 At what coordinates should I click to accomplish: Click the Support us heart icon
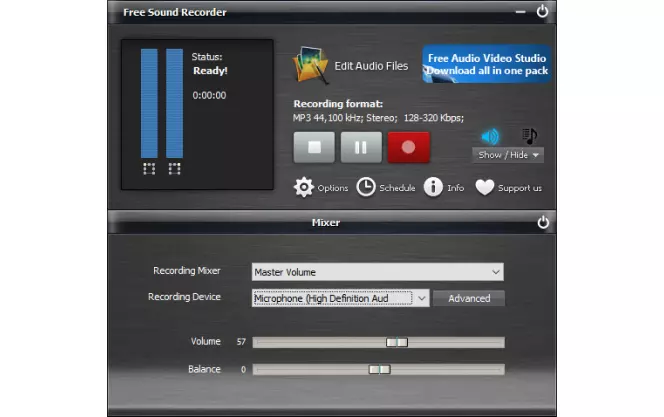click(x=485, y=188)
